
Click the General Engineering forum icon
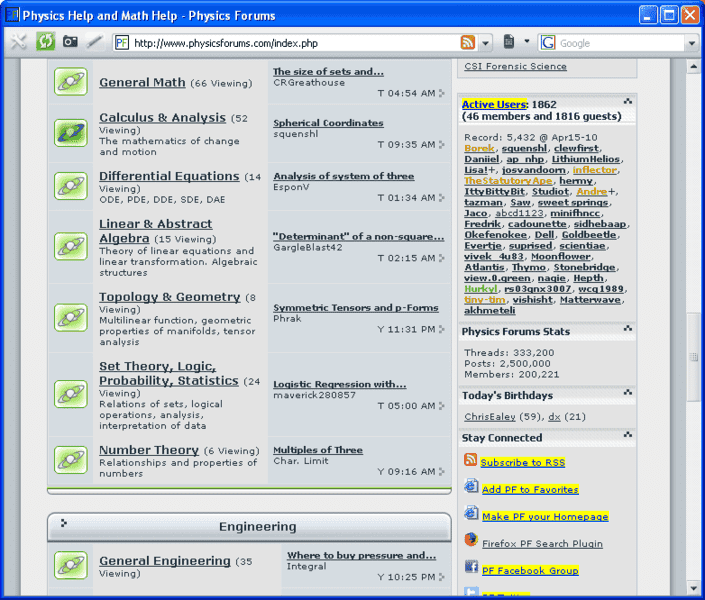[71, 565]
